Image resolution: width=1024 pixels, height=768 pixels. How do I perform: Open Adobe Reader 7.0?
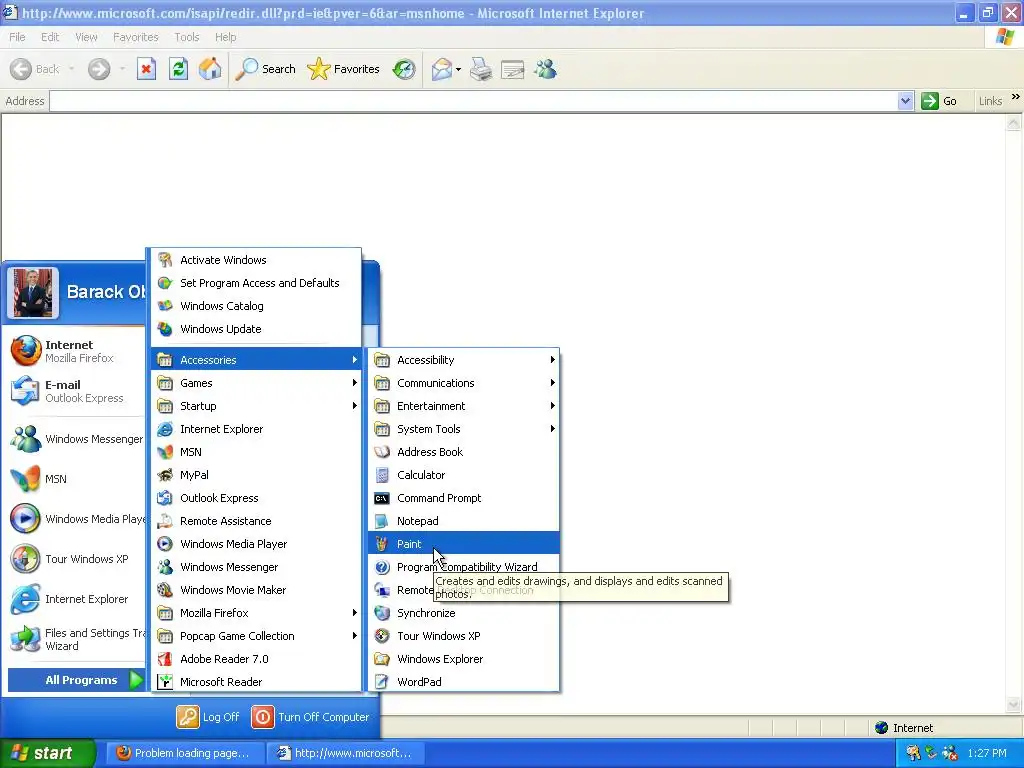click(x=256, y=658)
